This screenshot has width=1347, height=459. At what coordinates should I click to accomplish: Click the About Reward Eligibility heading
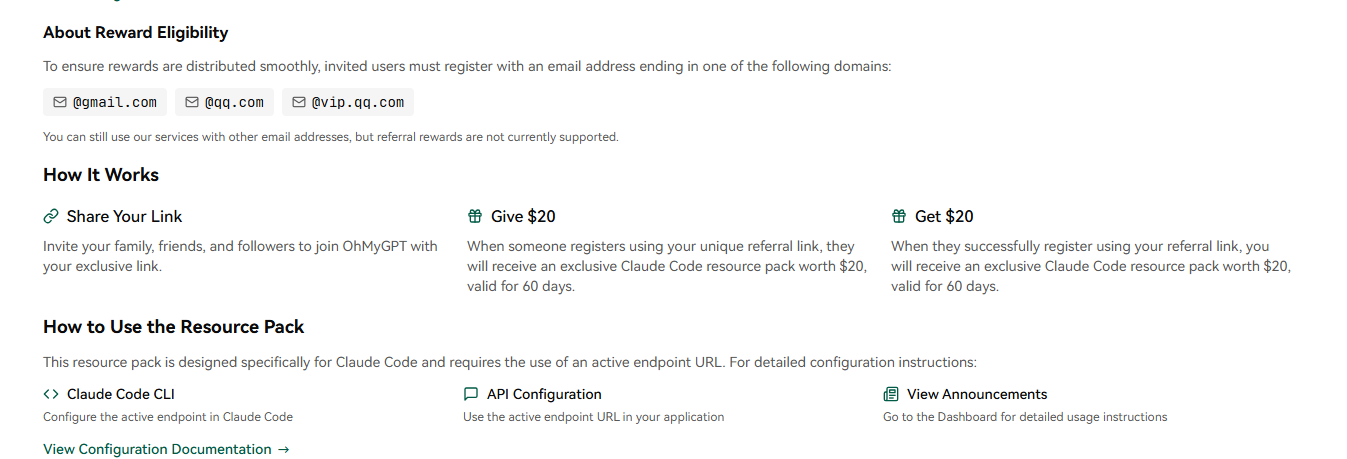tap(136, 33)
